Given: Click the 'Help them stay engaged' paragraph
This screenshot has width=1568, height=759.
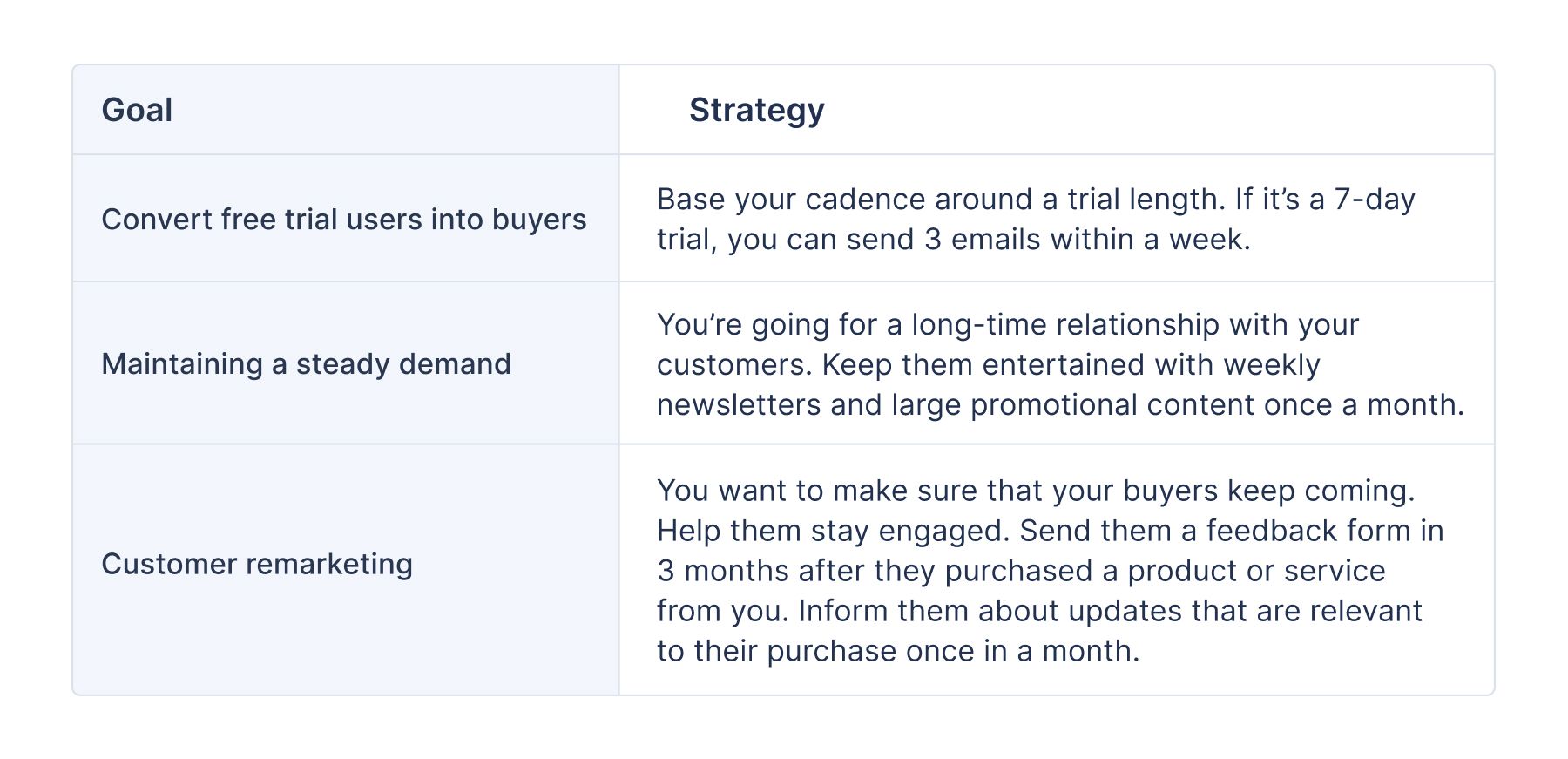Looking at the screenshot, I should [834, 531].
